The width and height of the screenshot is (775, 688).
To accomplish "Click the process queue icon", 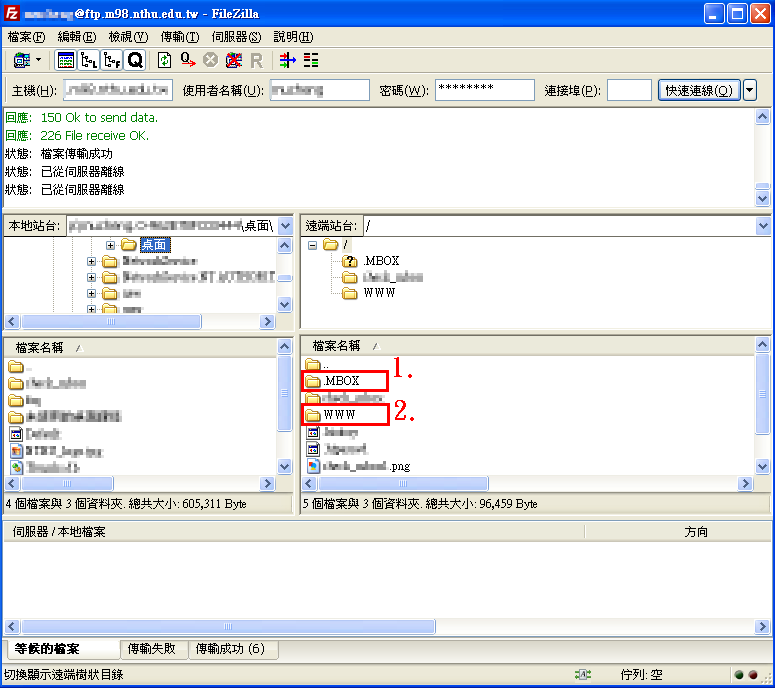I will pyautogui.click(x=187, y=60).
